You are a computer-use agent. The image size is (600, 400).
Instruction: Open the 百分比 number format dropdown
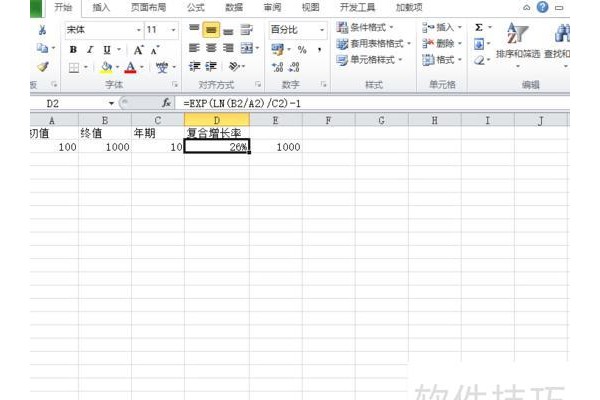[x=322, y=30]
